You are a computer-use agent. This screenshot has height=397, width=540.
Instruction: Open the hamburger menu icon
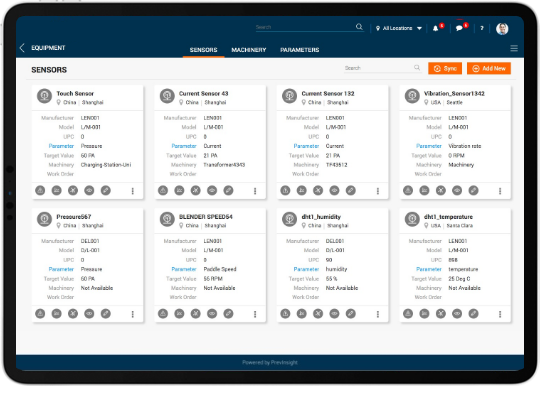coord(514,48)
